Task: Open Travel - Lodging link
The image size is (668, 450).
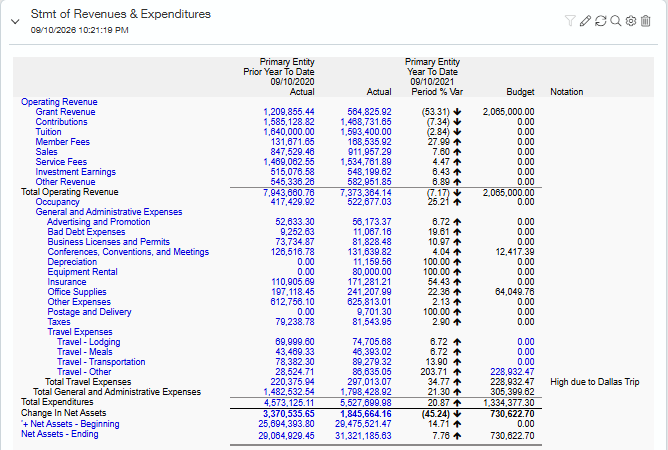Action: point(89,342)
